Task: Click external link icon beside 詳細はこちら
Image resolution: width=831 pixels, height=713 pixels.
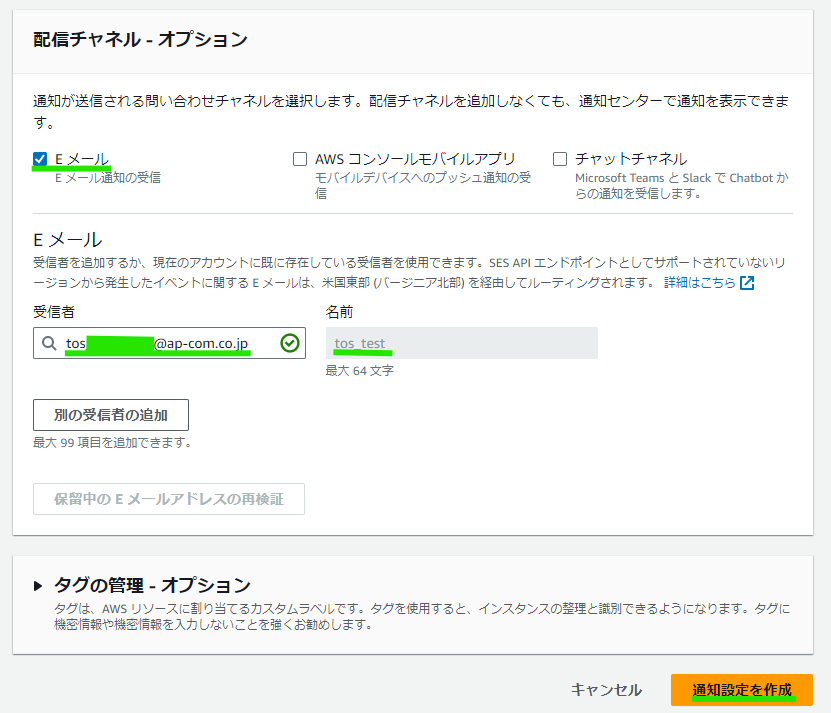Action: (747, 283)
